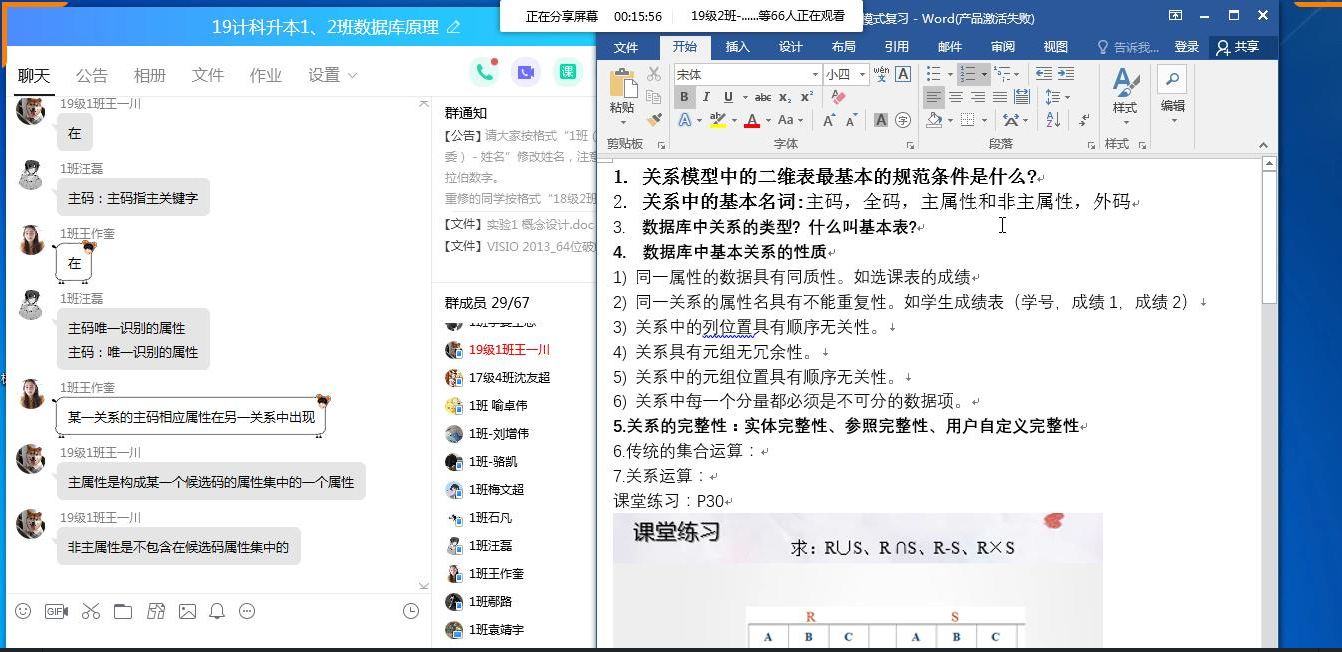
Task: Click the 共享 share button in Word
Action: (1237, 47)
